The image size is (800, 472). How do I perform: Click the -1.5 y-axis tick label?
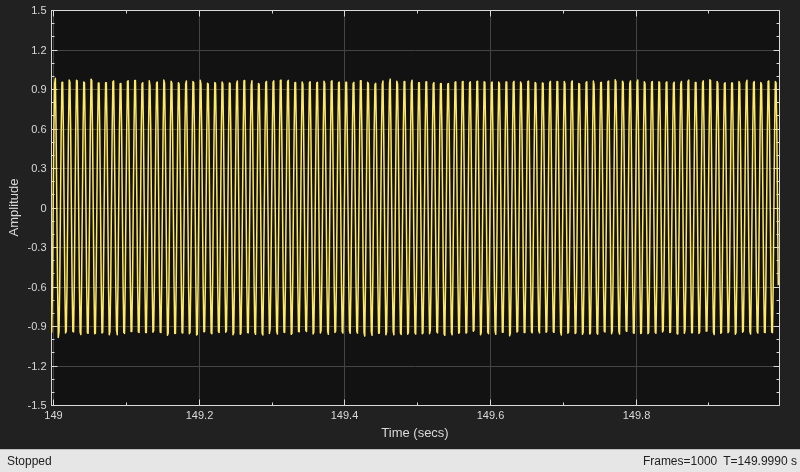37,405
